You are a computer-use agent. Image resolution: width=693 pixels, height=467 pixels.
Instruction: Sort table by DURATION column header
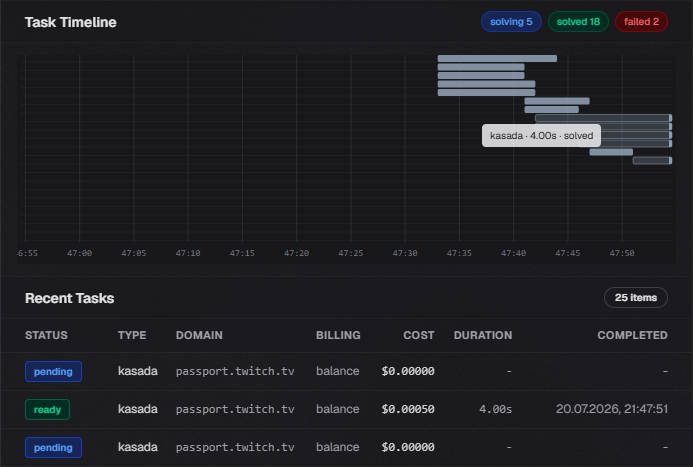(483, 335)
